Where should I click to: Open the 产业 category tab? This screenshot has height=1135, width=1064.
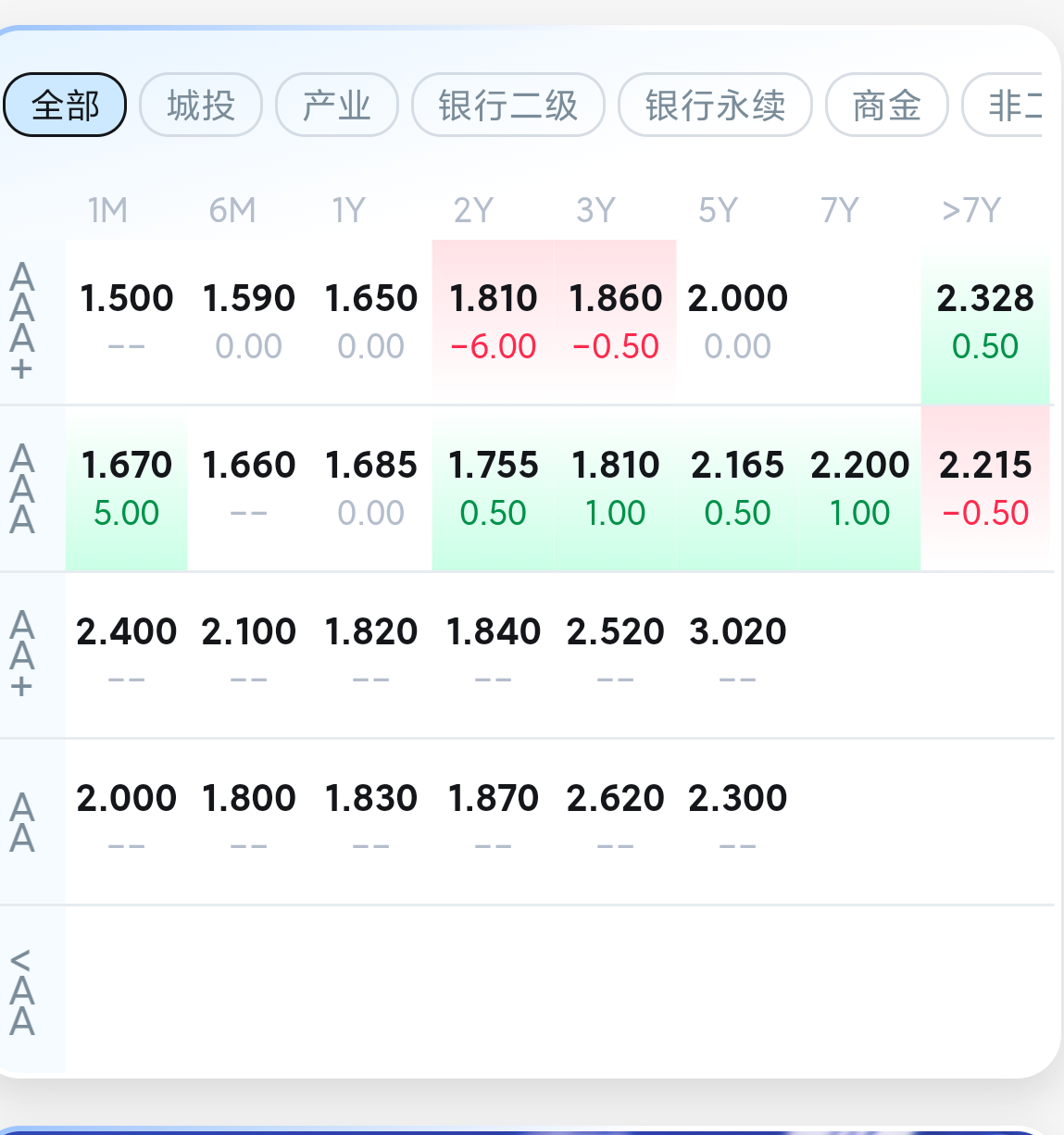click(337, 105)
